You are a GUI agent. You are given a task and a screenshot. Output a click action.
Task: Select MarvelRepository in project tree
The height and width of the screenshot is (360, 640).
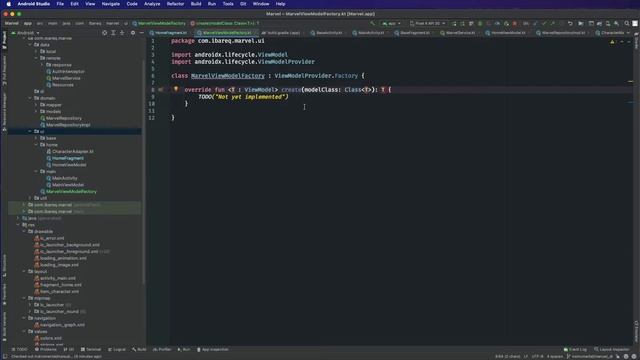[x=61, y=118]
